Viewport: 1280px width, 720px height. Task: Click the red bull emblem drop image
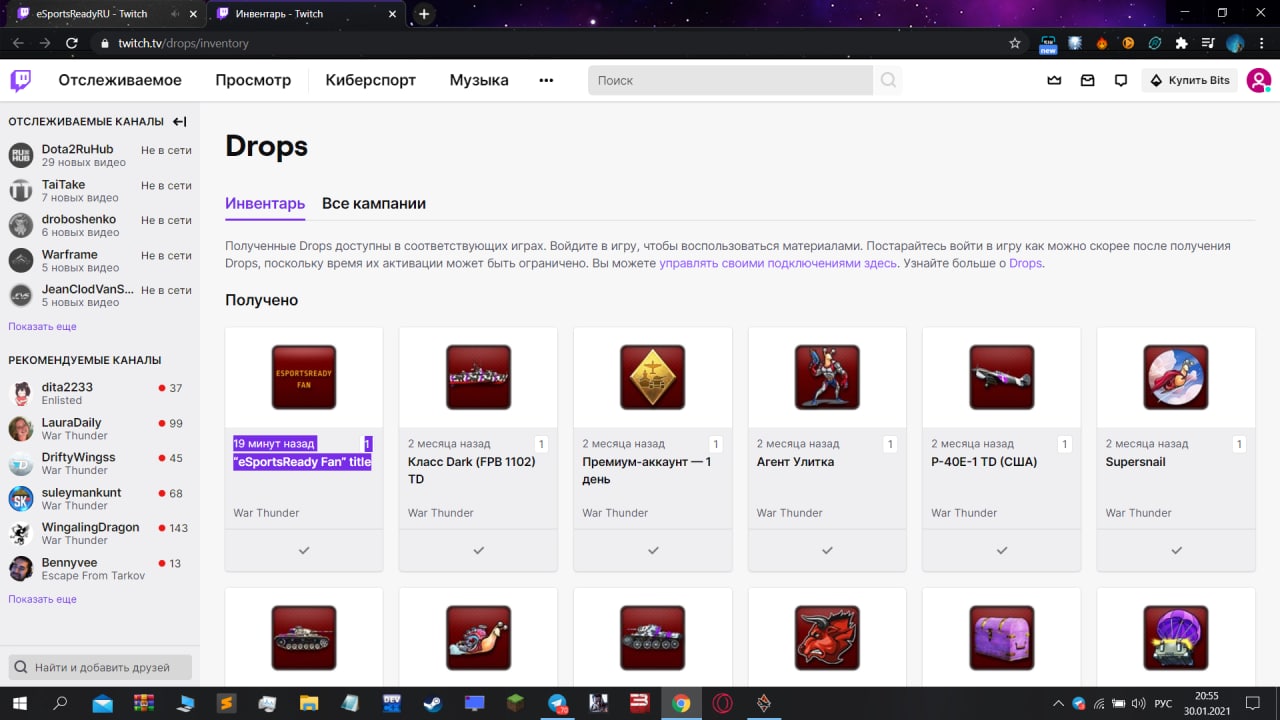click(827, 637)
